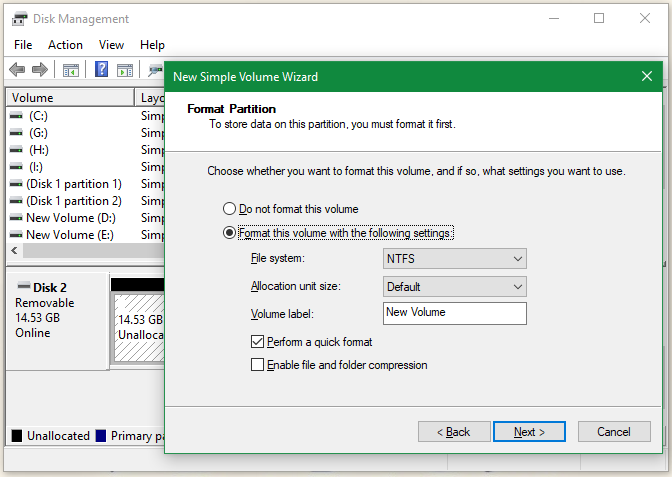Click the Disk 2 removable disk icon
Viewport: 672px width, 477px height.
24,287
